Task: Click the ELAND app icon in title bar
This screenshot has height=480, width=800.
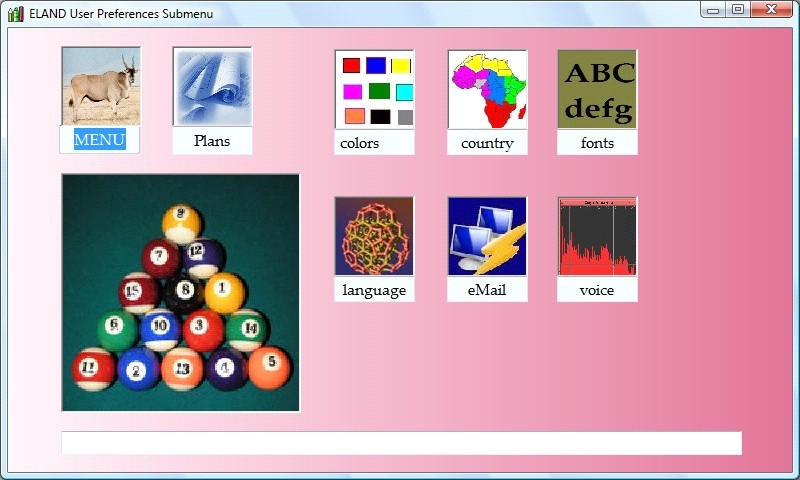Action: [15, 14]
